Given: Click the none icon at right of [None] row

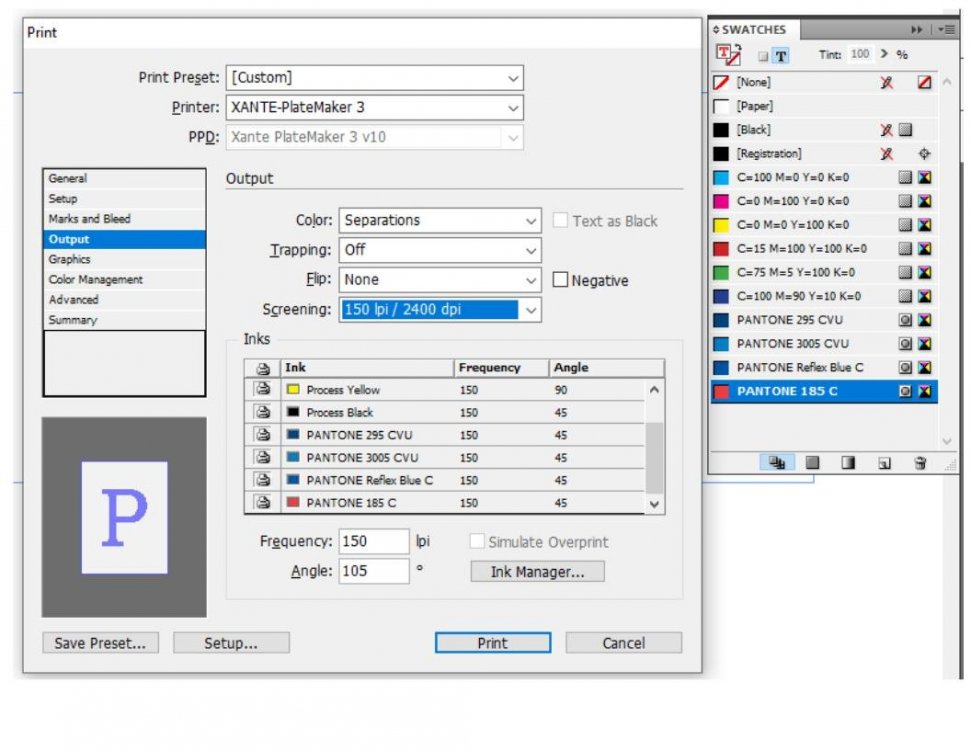Looking at the screenshot, I should point(924,82).
